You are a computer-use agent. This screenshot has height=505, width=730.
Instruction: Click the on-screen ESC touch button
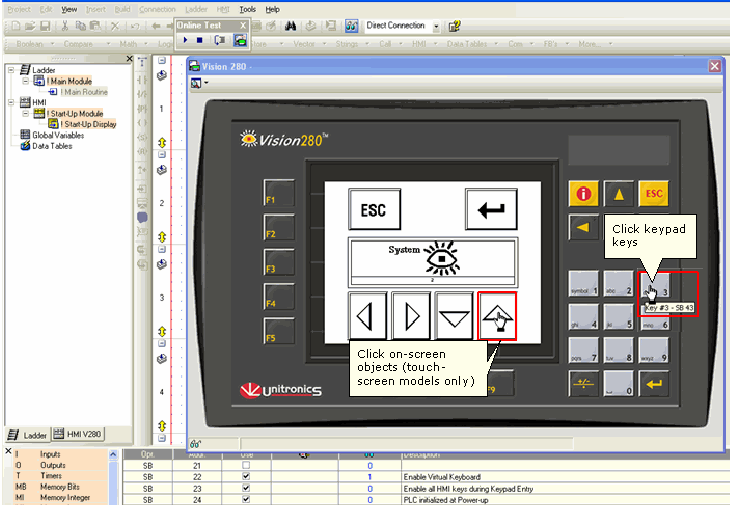(374, 209)
